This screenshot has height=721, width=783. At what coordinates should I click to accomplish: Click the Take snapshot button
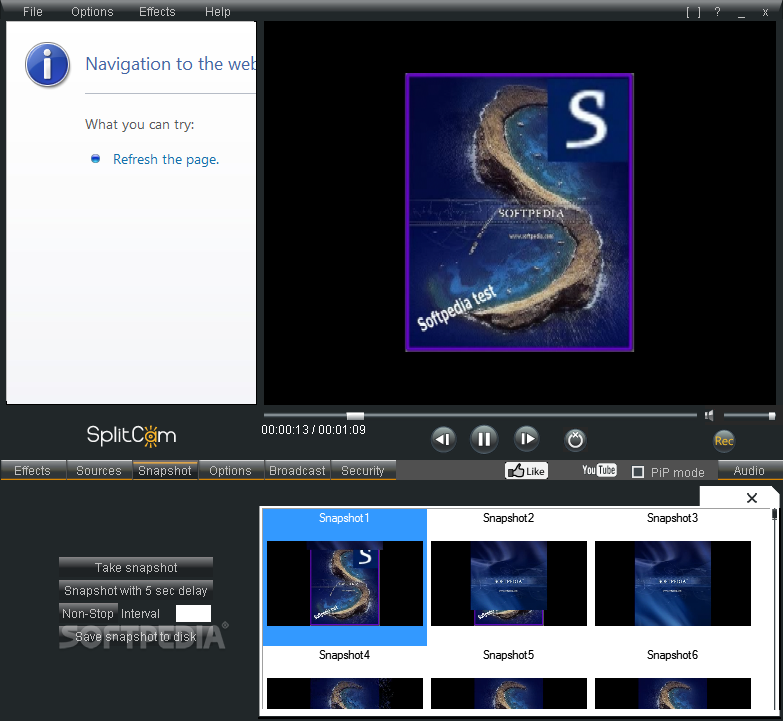136,568
